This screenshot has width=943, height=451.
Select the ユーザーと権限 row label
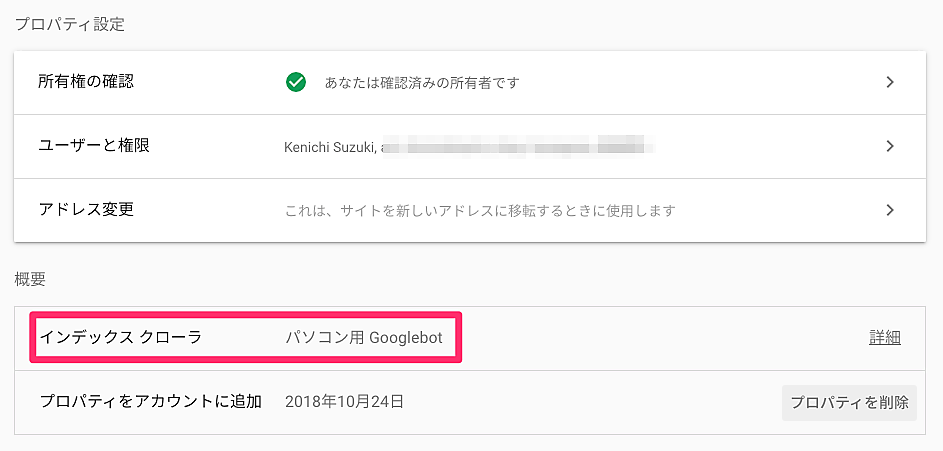coord(93,146)
